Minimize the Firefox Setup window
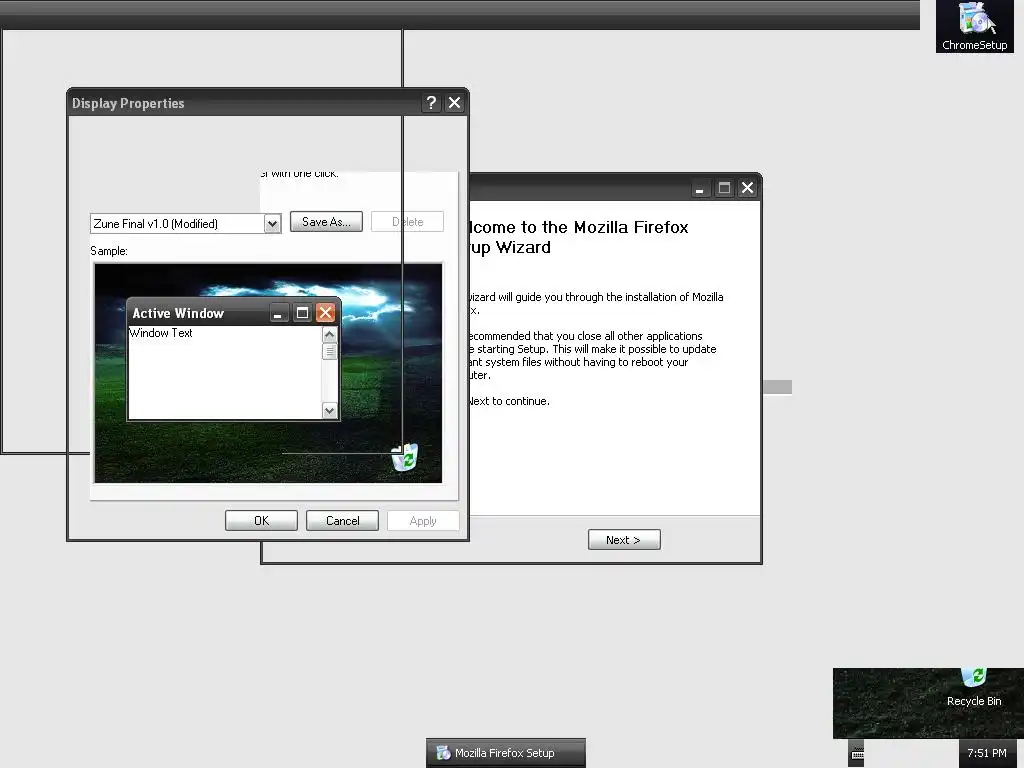The width and height of the screenshot is (1024, 768). 700,189
